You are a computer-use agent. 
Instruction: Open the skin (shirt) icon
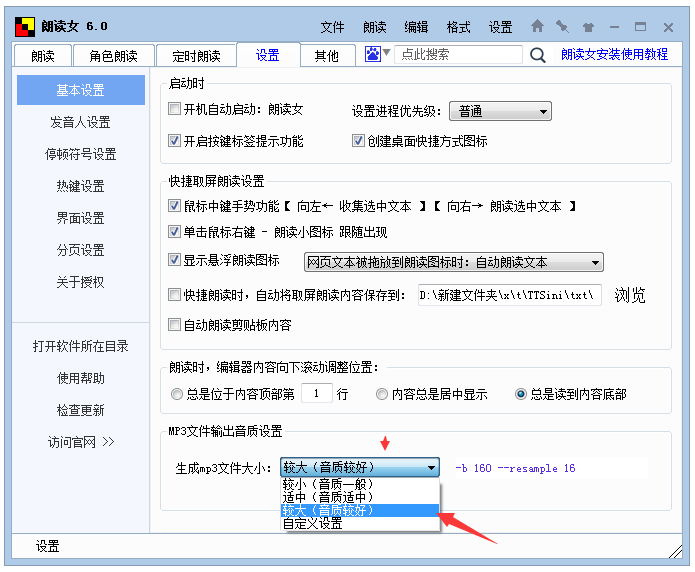pyautogui.click(x=588, y=27)
